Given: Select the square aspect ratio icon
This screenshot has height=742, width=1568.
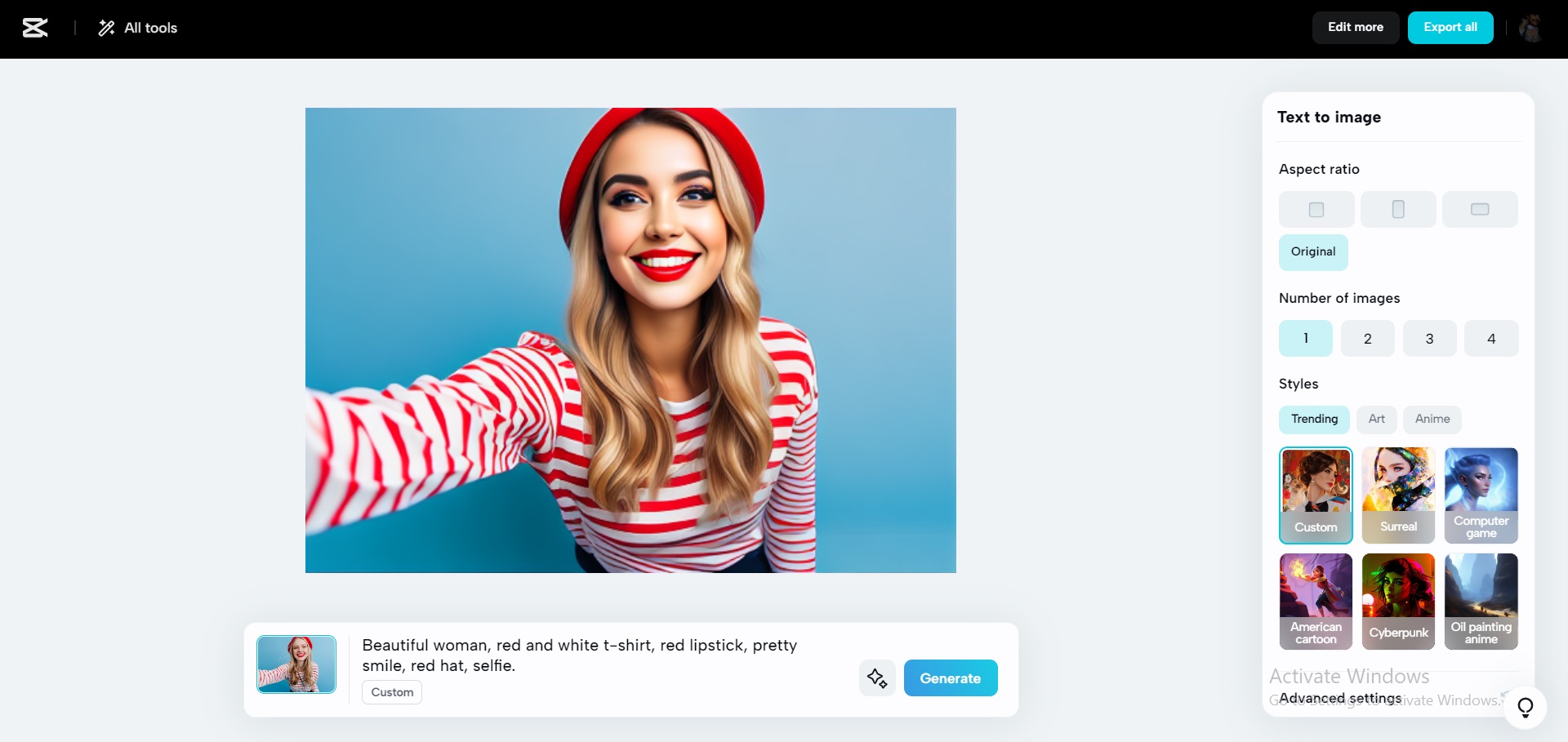Looking at the screenshot, I should pos(1316,210).
